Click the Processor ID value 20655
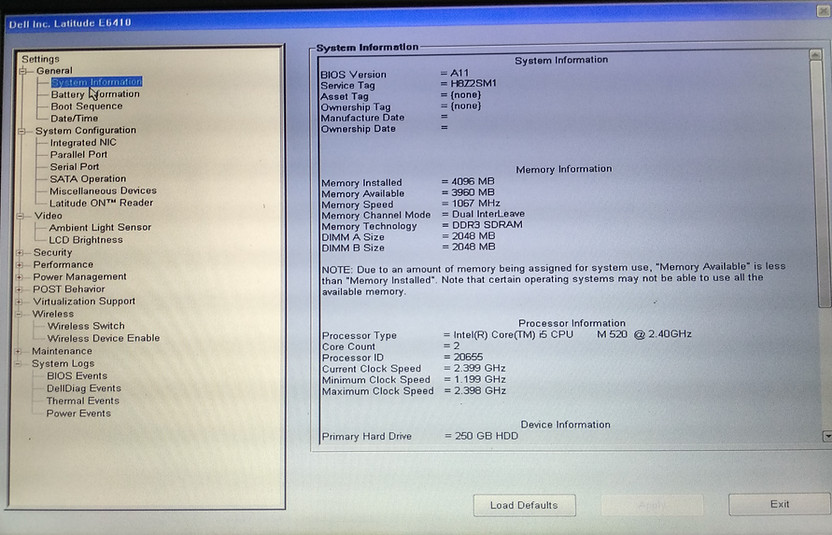The width and height of the screenshot is (832, 535). click(469, 357)
